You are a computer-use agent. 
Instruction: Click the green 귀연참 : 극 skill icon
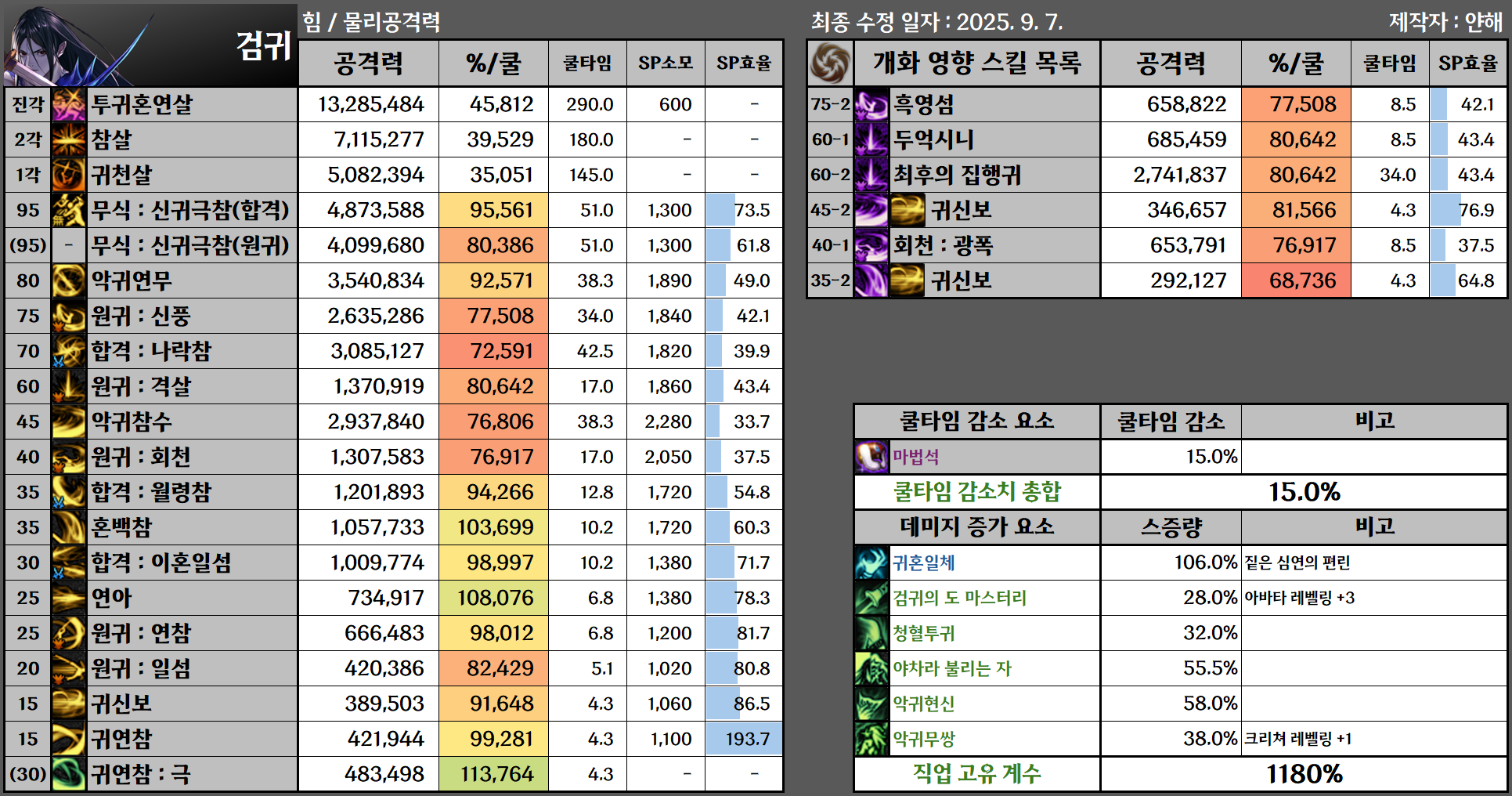pyautogui.click(x=69, y=774)
